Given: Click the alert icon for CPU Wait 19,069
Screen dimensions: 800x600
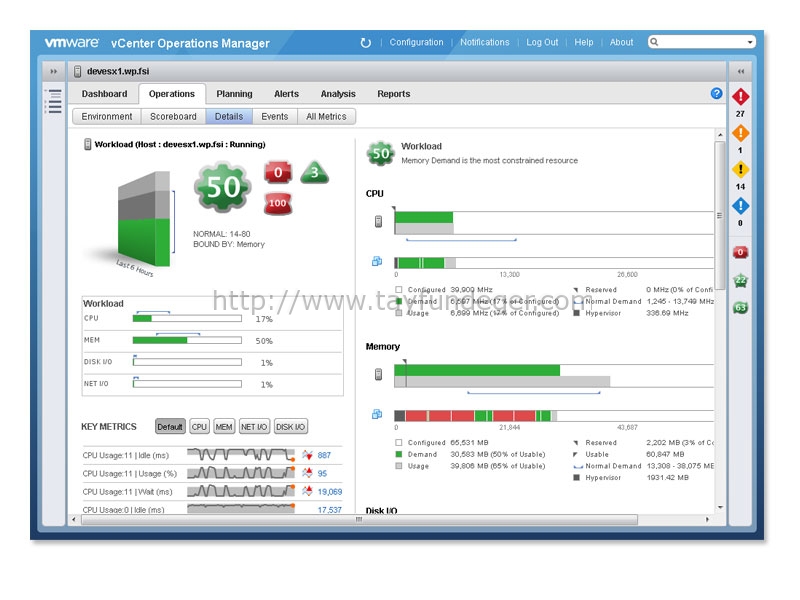Looking at the screenshot, I should point(307,491).
